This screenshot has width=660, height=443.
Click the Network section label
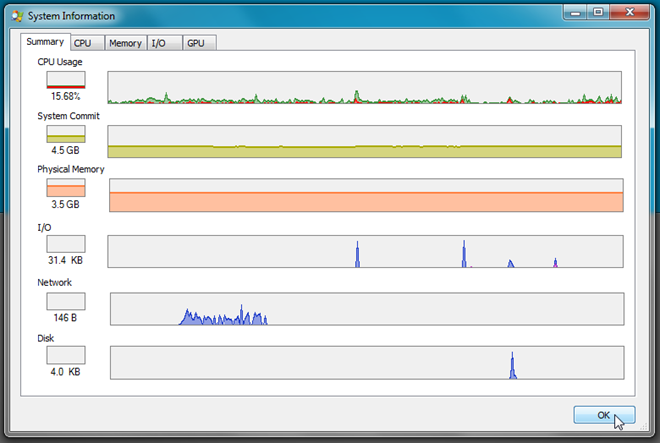coord(54,283)
